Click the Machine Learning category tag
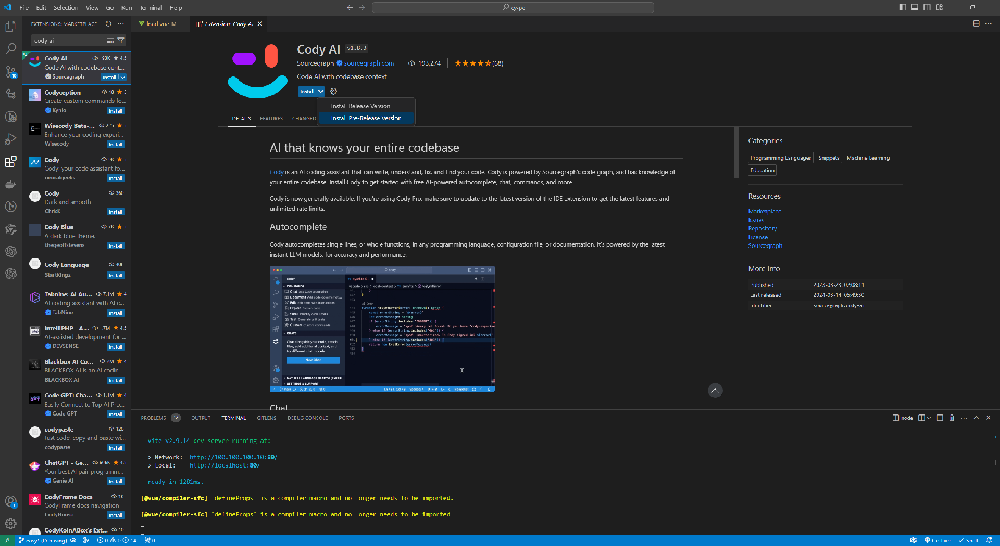Screen dimensions: 1000x546 (x=867, y=158)
